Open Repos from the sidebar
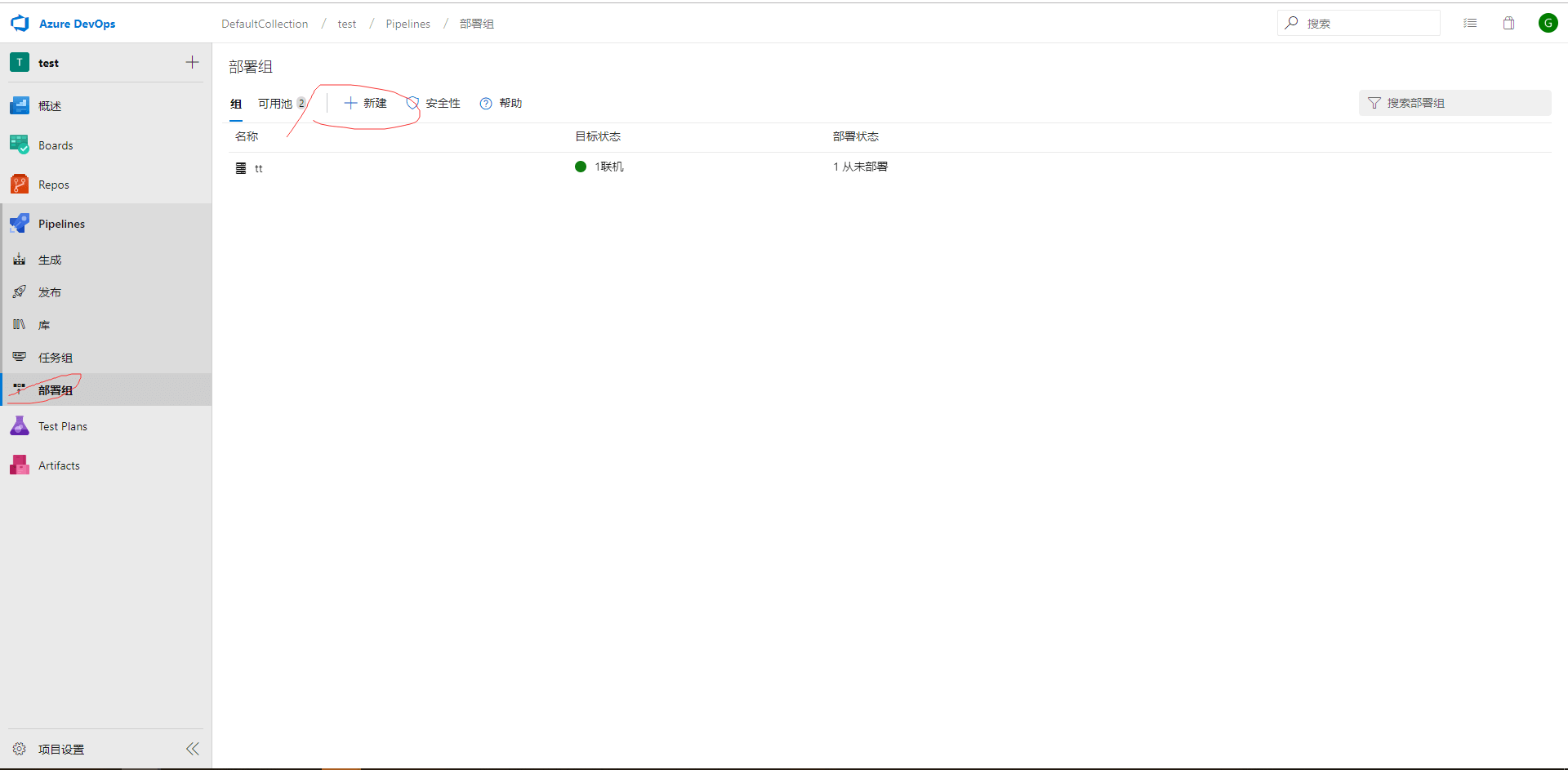Screen dimensions: 1568x770 tap(53, 185)
